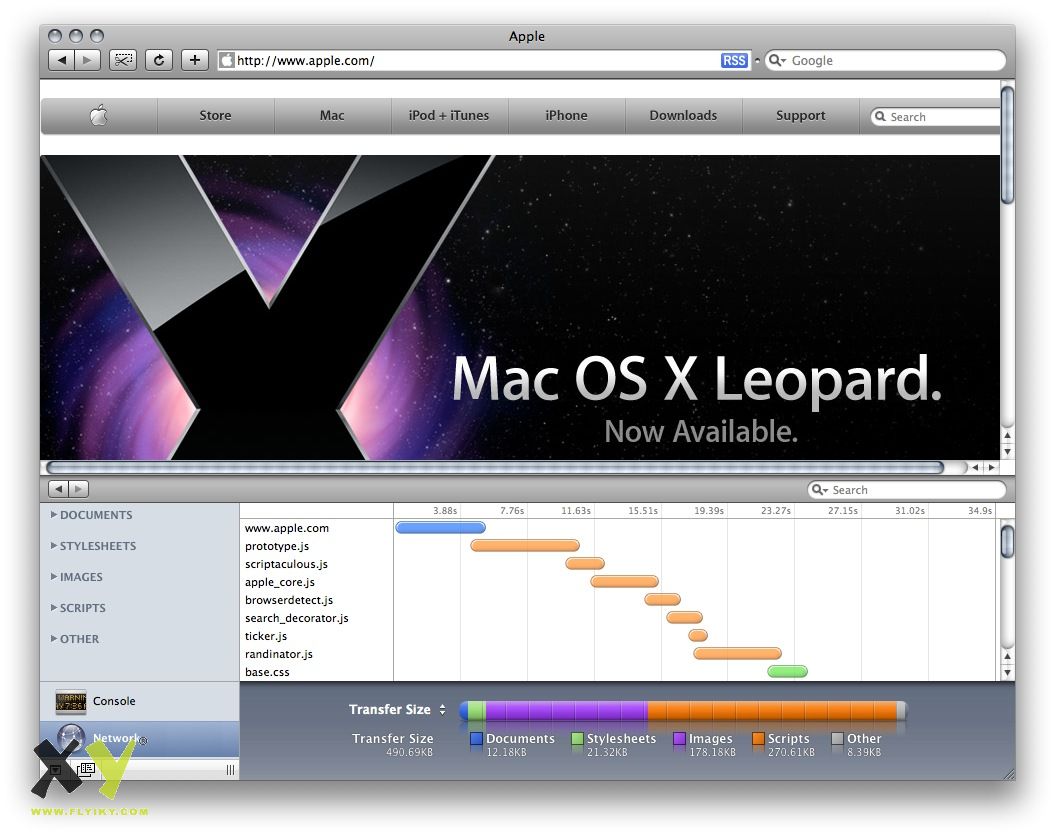Open the Downloads tab
Viewport: 1055px width, 835px height.
click(684, 116)
